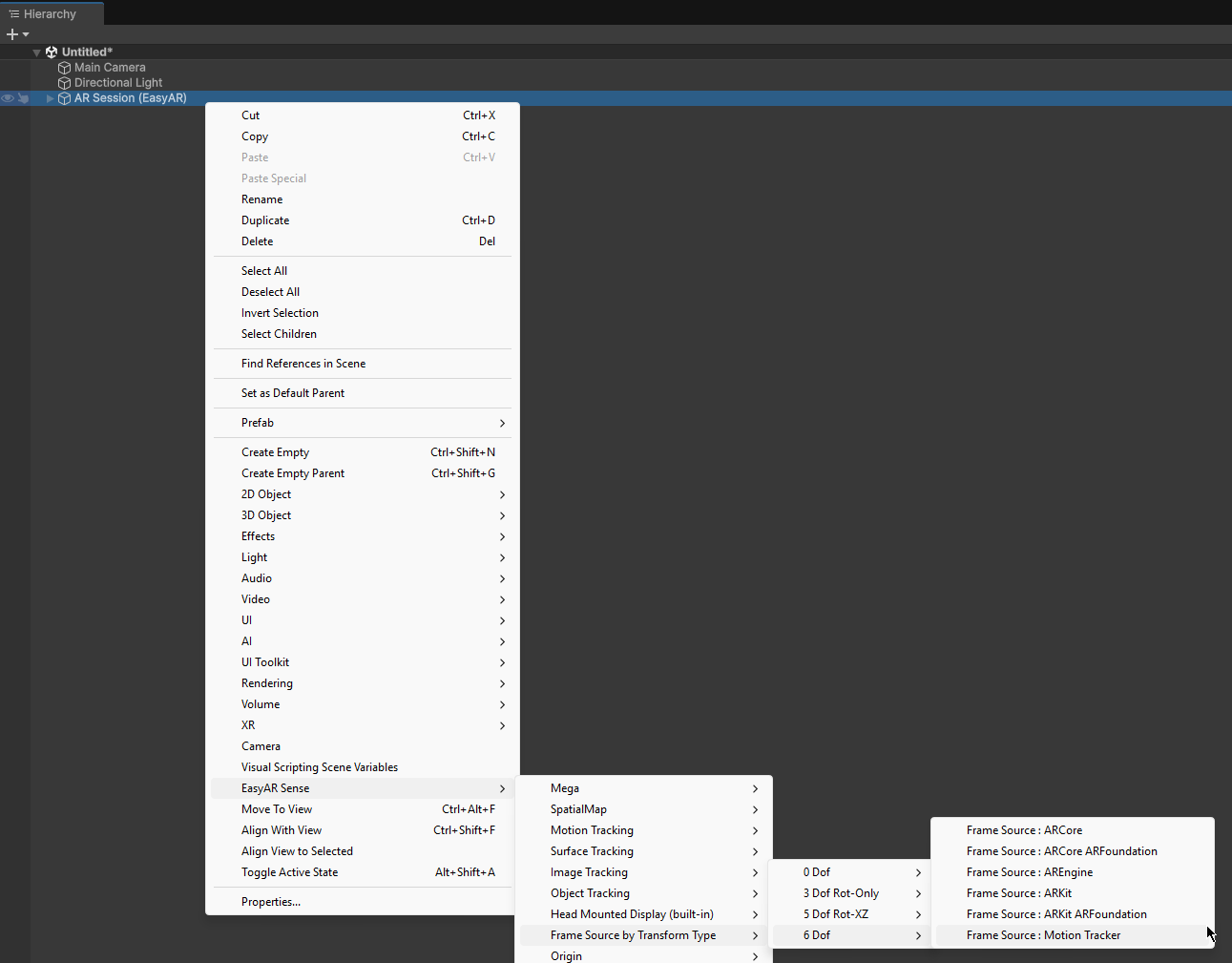Viewport: 1232px width, 963px height.
Task: Click the plus icon to create object
Action: [12, 34]
